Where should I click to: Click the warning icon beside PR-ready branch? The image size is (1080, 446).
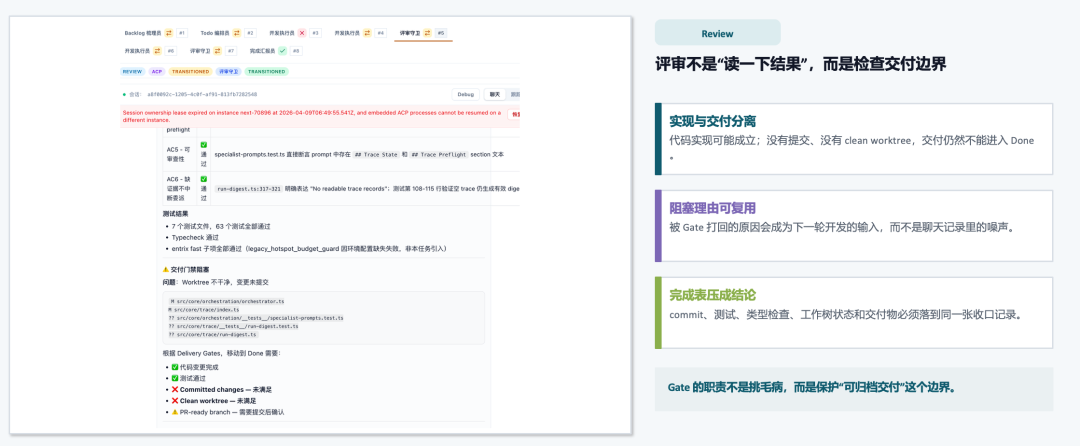click(175, 412)
